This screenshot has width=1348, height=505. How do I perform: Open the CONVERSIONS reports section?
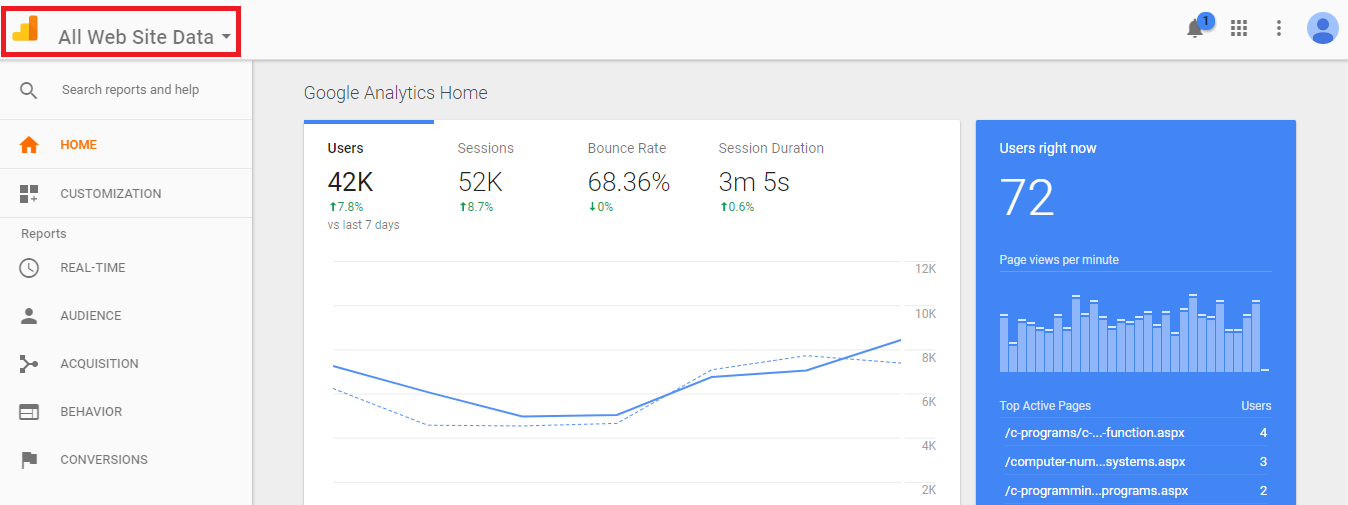104,460
